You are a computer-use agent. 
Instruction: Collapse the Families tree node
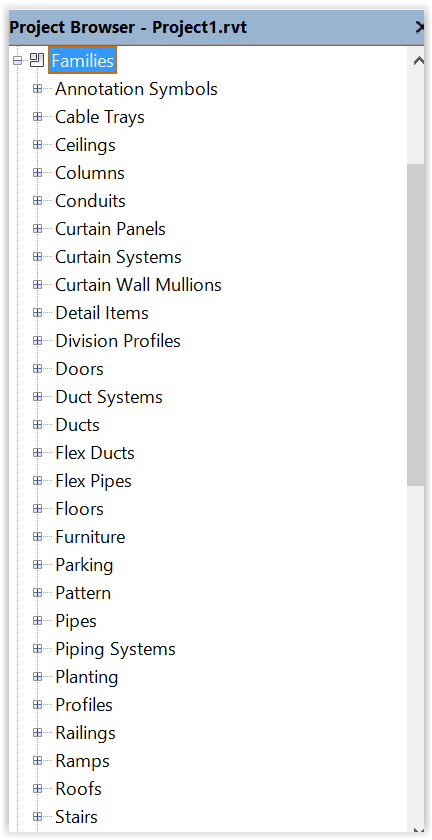(x=18, y=61)
